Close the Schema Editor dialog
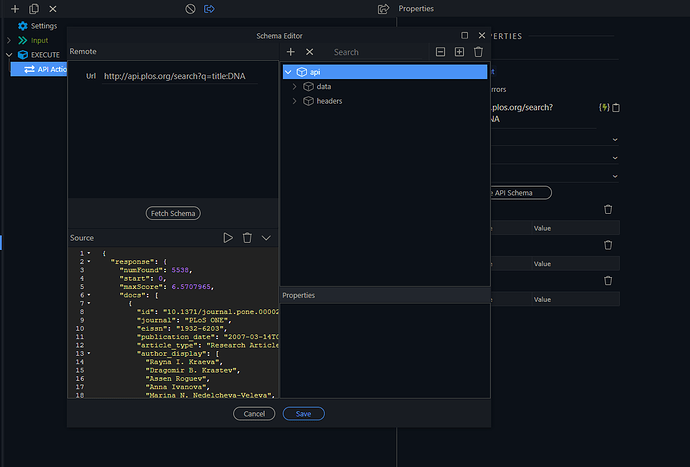Image resolution: width=690 pixels, height=467 pixels. click(x=482, y=35)
